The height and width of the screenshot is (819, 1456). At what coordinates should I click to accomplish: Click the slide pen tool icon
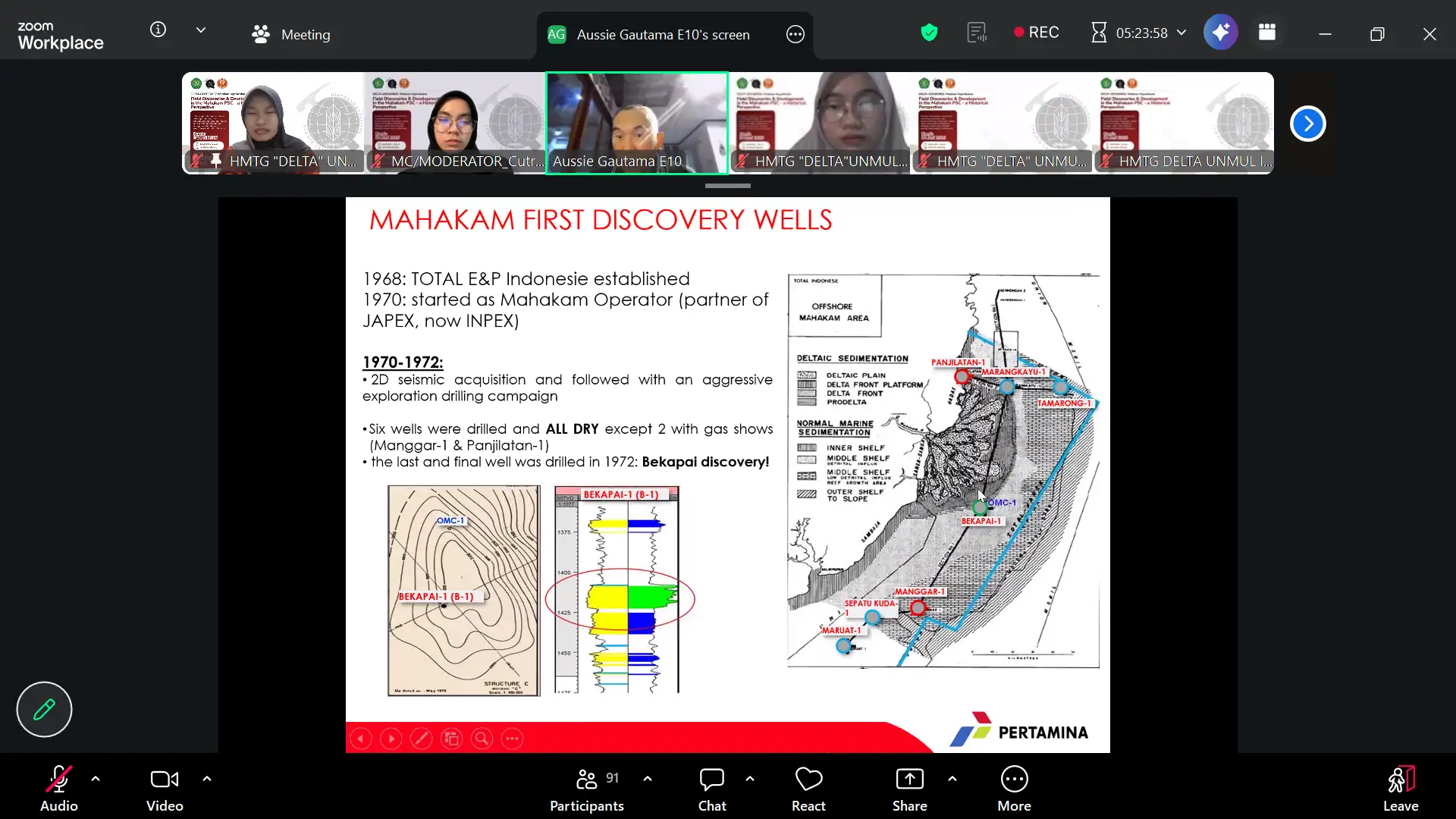[x=422, y=739]
